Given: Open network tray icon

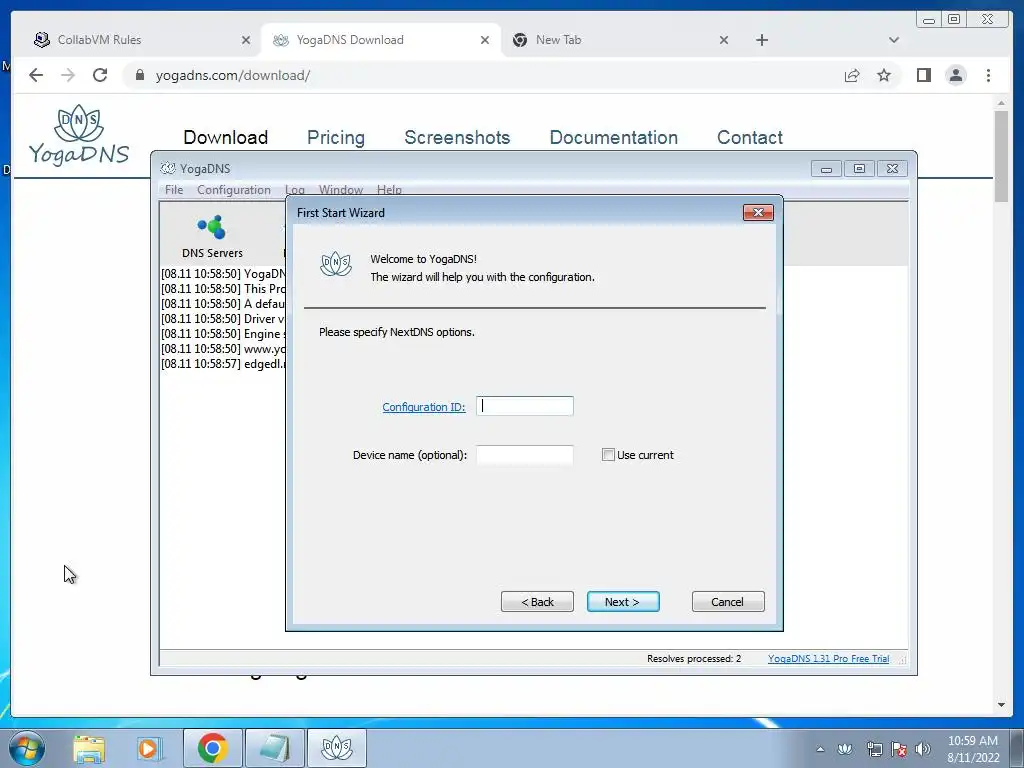Looking at the screenshot, I should click(x=874, y=749).
